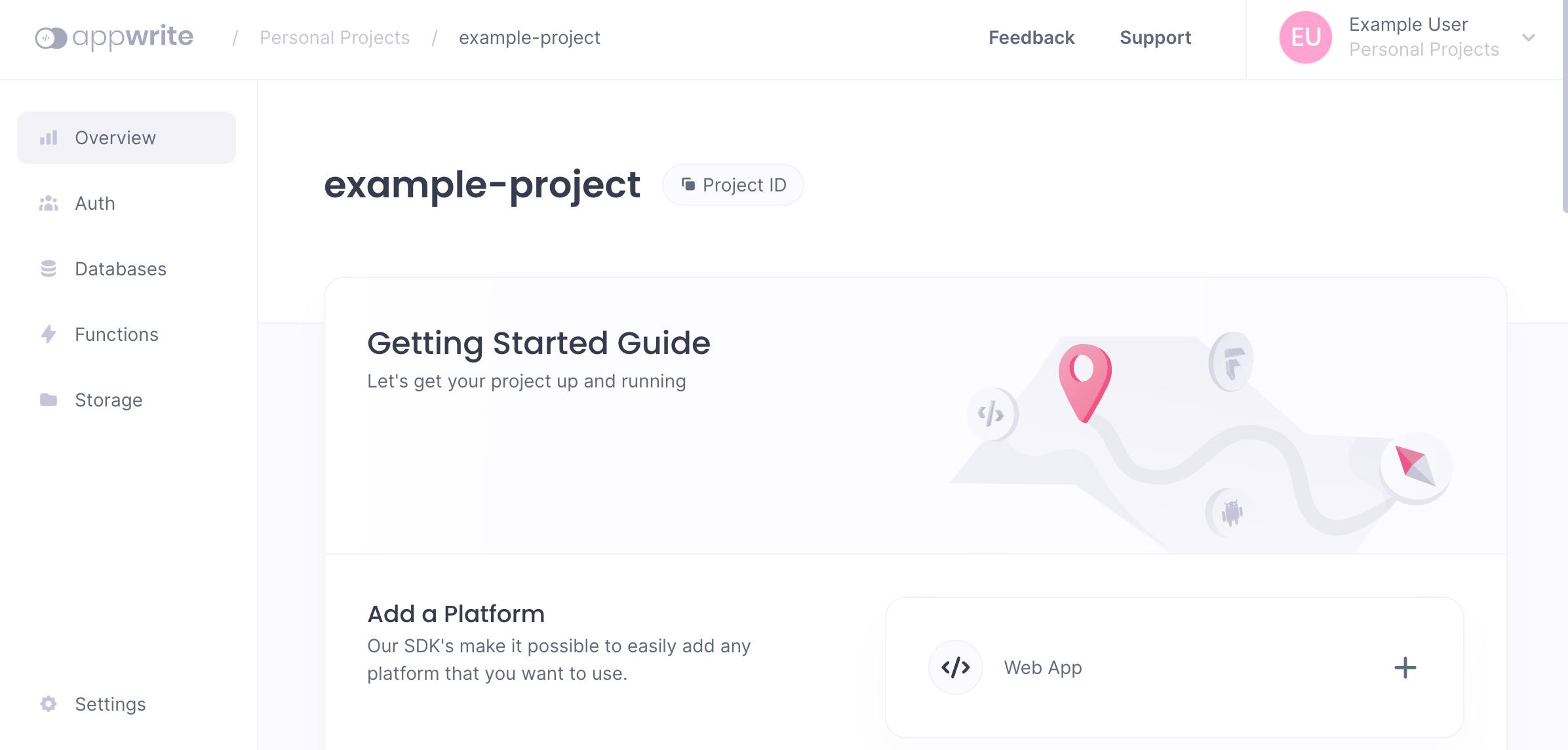The image size is (1568, 750).
Task: Click the Databases sidebar icon
Action: [49, 269]
